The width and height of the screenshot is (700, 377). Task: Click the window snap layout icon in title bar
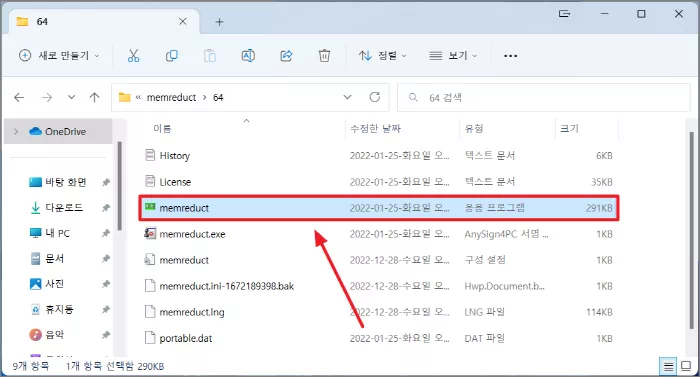click(x=564, y=14)
